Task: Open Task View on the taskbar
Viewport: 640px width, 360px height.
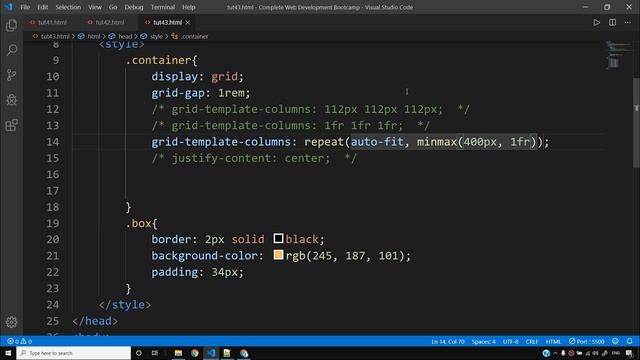Action: [155, 353]
